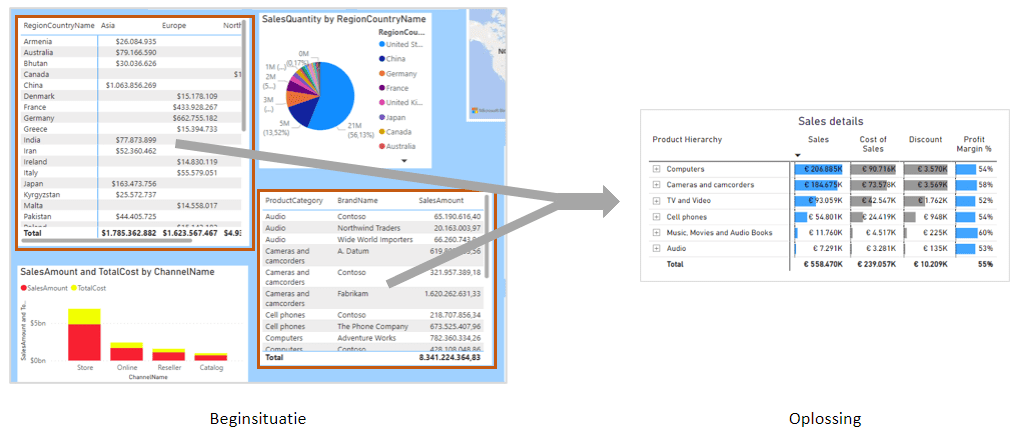
Task: Select the China legend marker
Action: [380, 59]
